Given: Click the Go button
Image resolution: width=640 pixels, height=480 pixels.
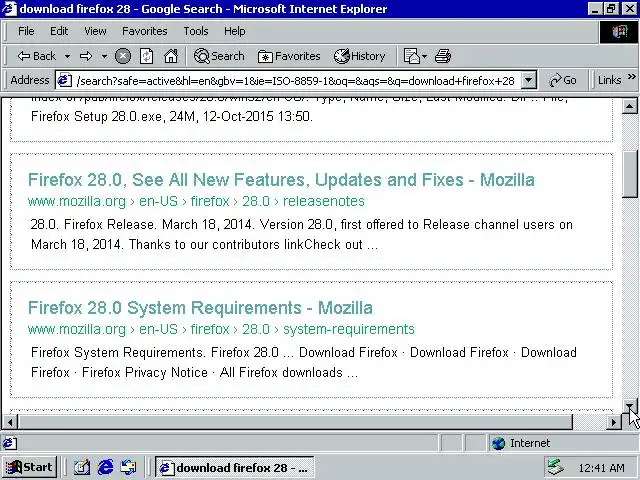Looking at the screenshot, I should click(563, 80).
